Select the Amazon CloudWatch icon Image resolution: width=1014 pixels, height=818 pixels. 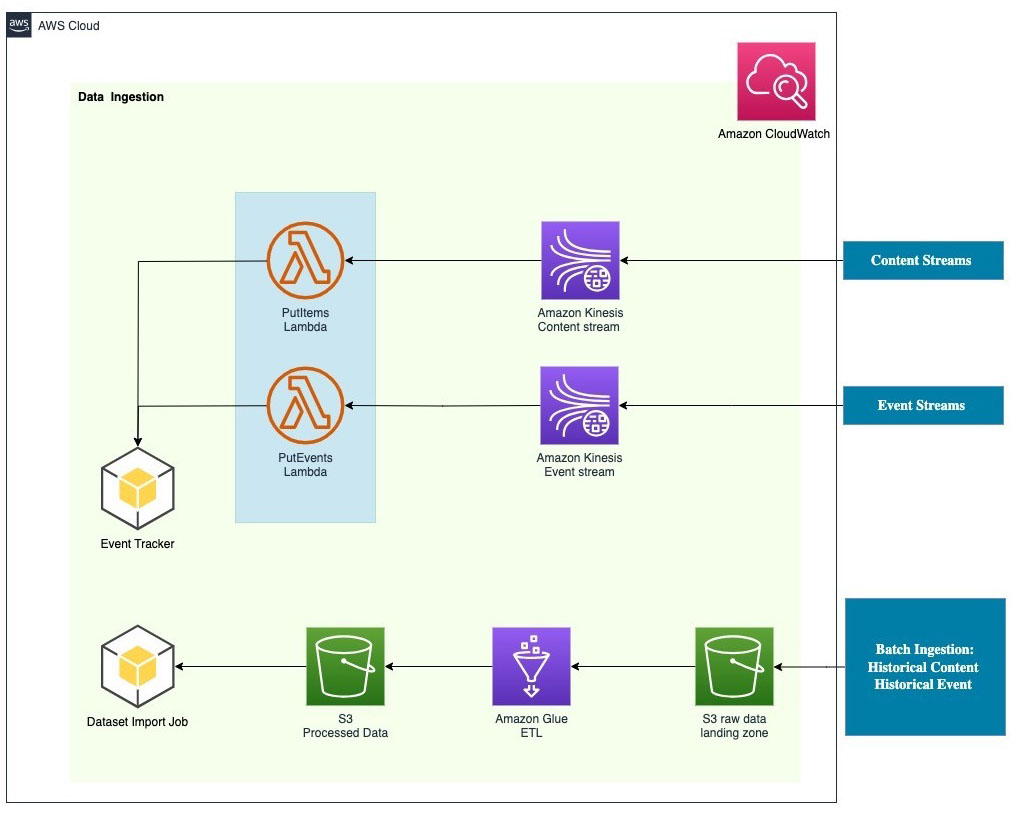(x=776, y=81)
